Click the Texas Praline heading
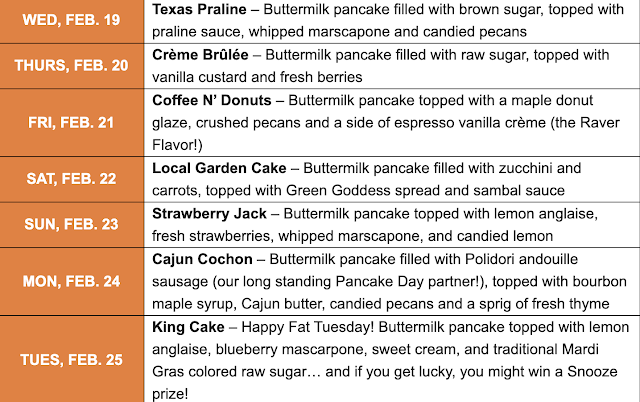 (x=199, y=9)
